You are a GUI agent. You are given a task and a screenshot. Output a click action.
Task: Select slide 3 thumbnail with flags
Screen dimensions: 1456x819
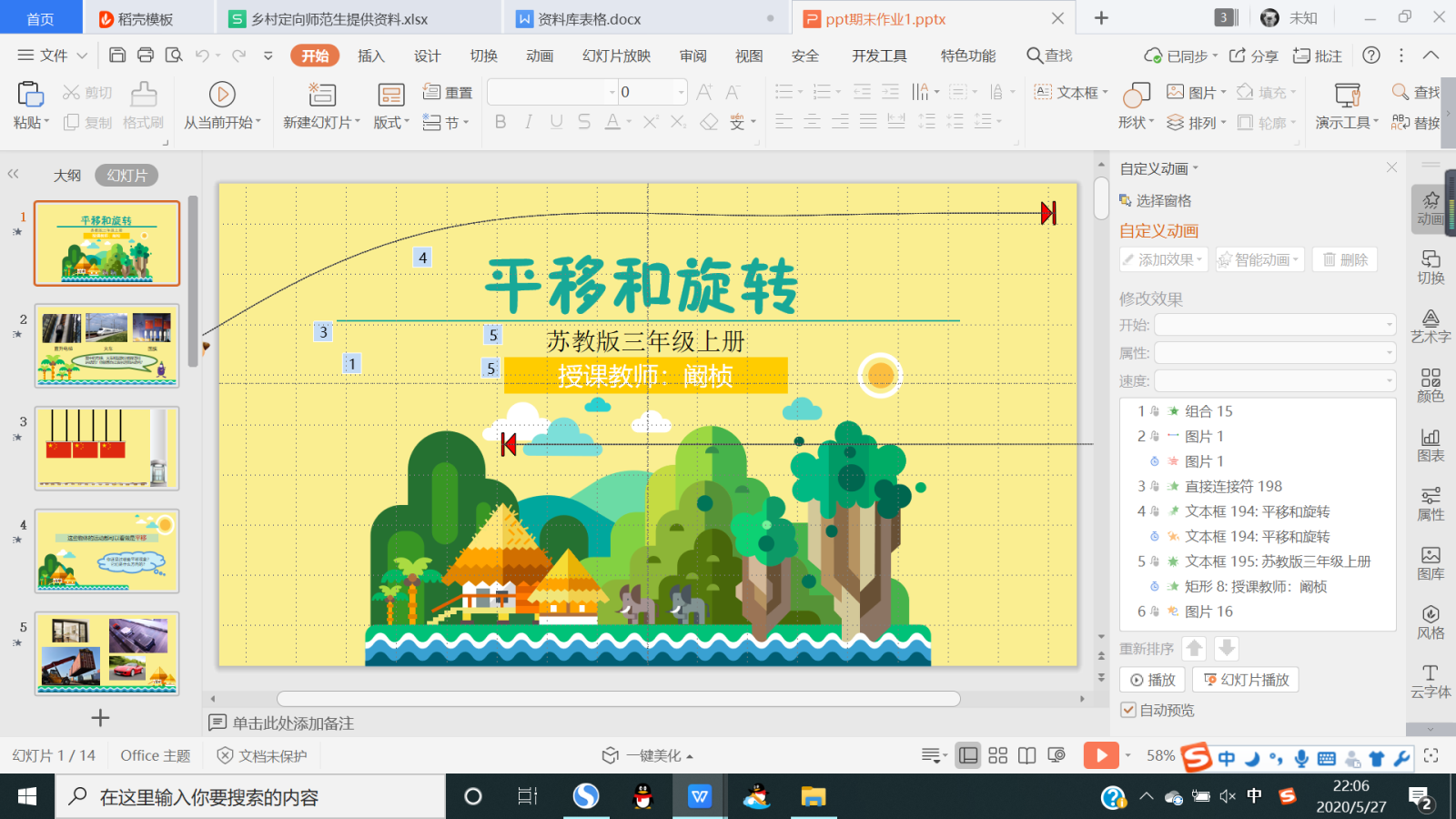[x=107, y=449]
